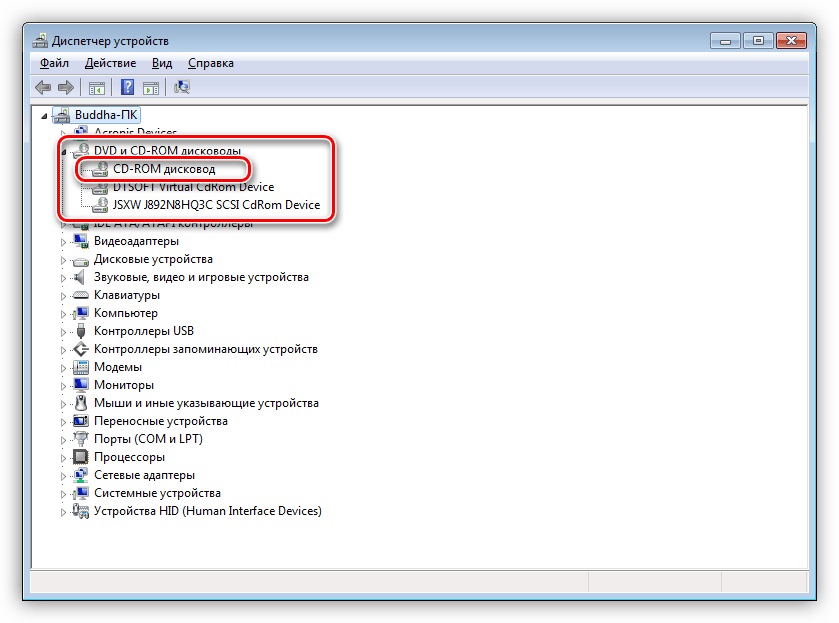Click the Forward arrow toolbar button

[x=67, y=87]
